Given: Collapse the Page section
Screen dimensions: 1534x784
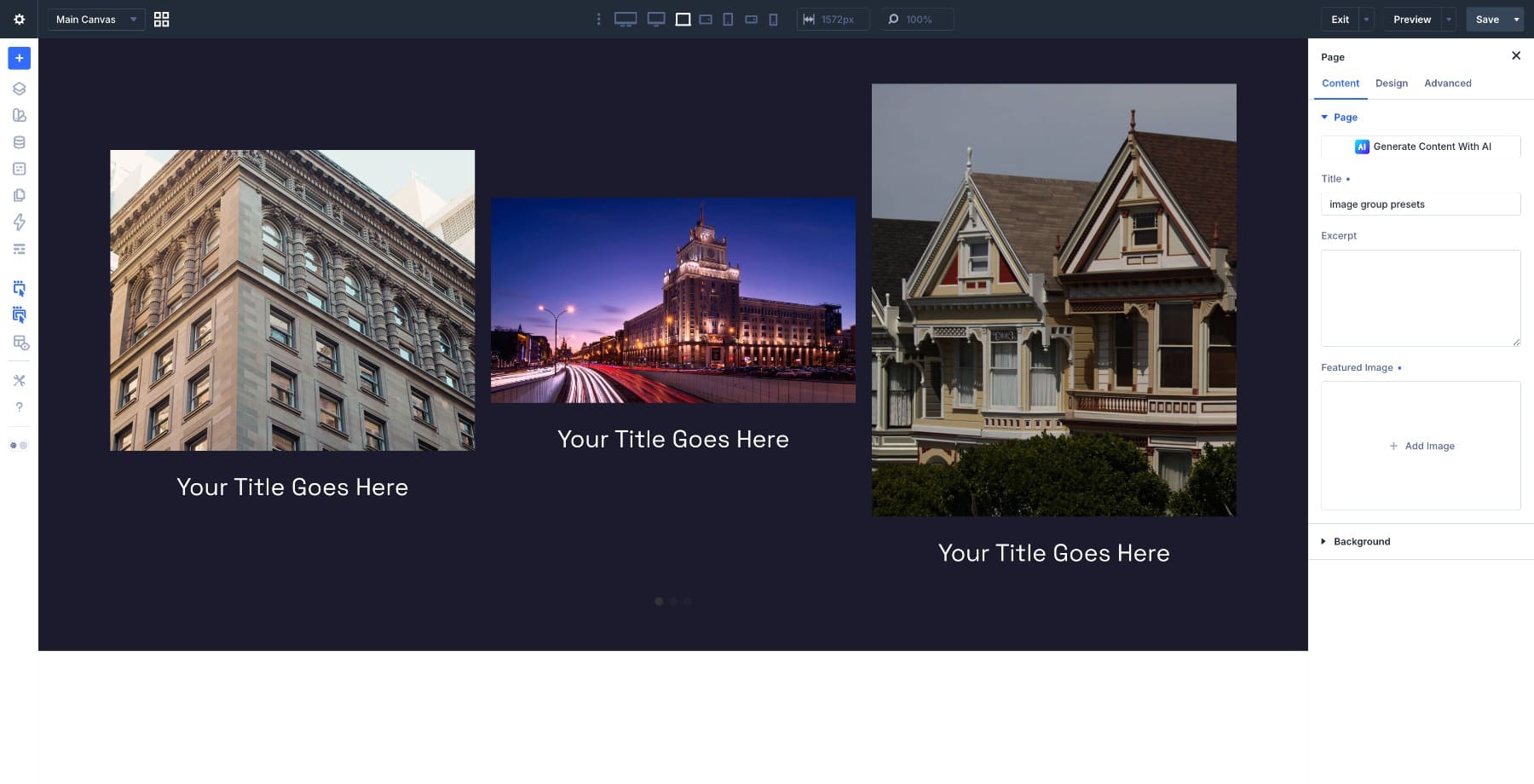Looking at the screenshot, I should 1339,117.
